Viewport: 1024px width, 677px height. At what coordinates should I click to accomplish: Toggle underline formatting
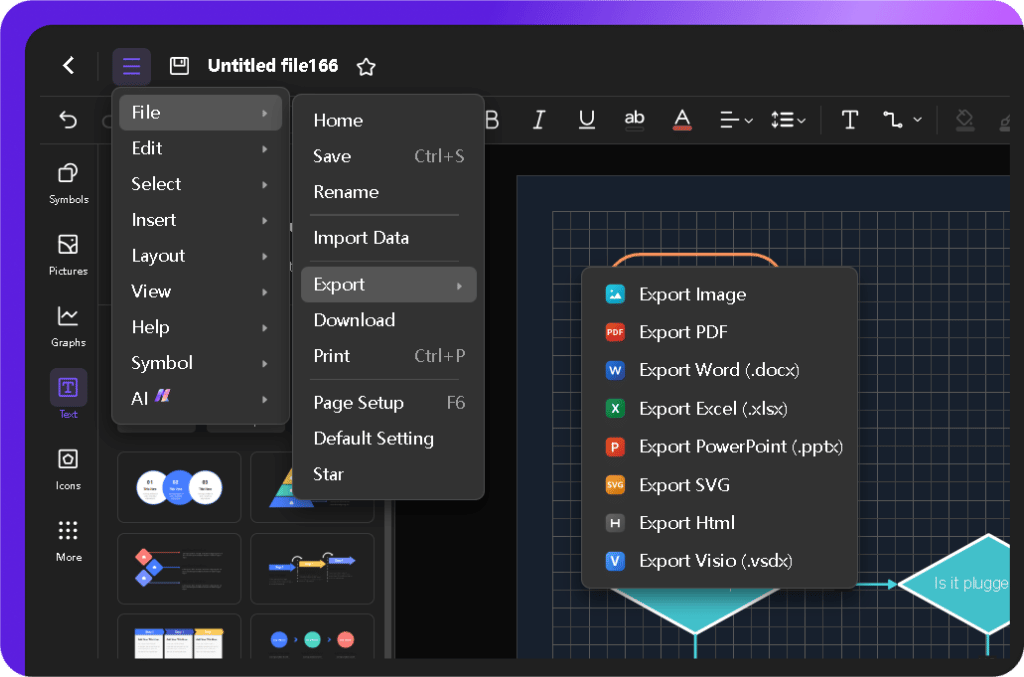coord(586,119)
